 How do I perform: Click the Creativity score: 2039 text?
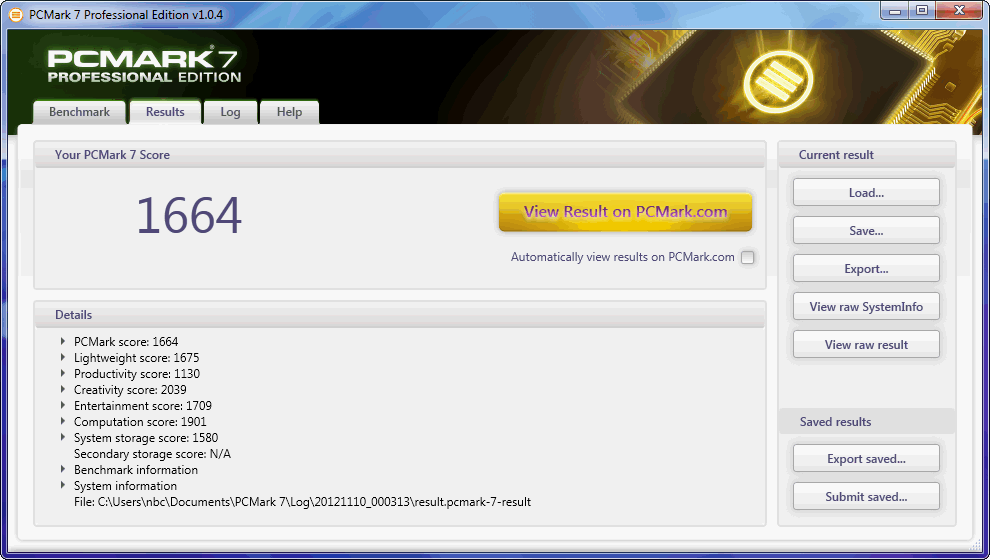tap(130, 390)
